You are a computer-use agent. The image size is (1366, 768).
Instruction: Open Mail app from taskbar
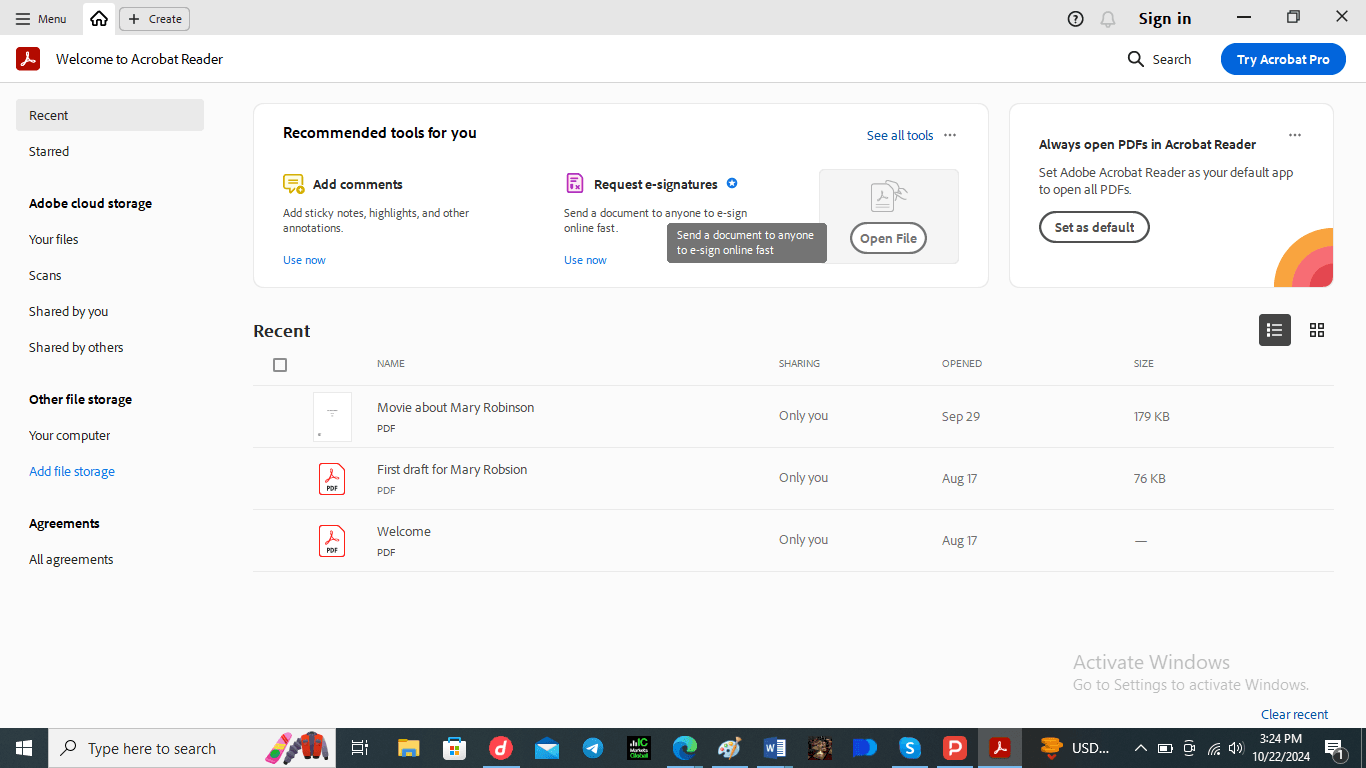(546, 748)
